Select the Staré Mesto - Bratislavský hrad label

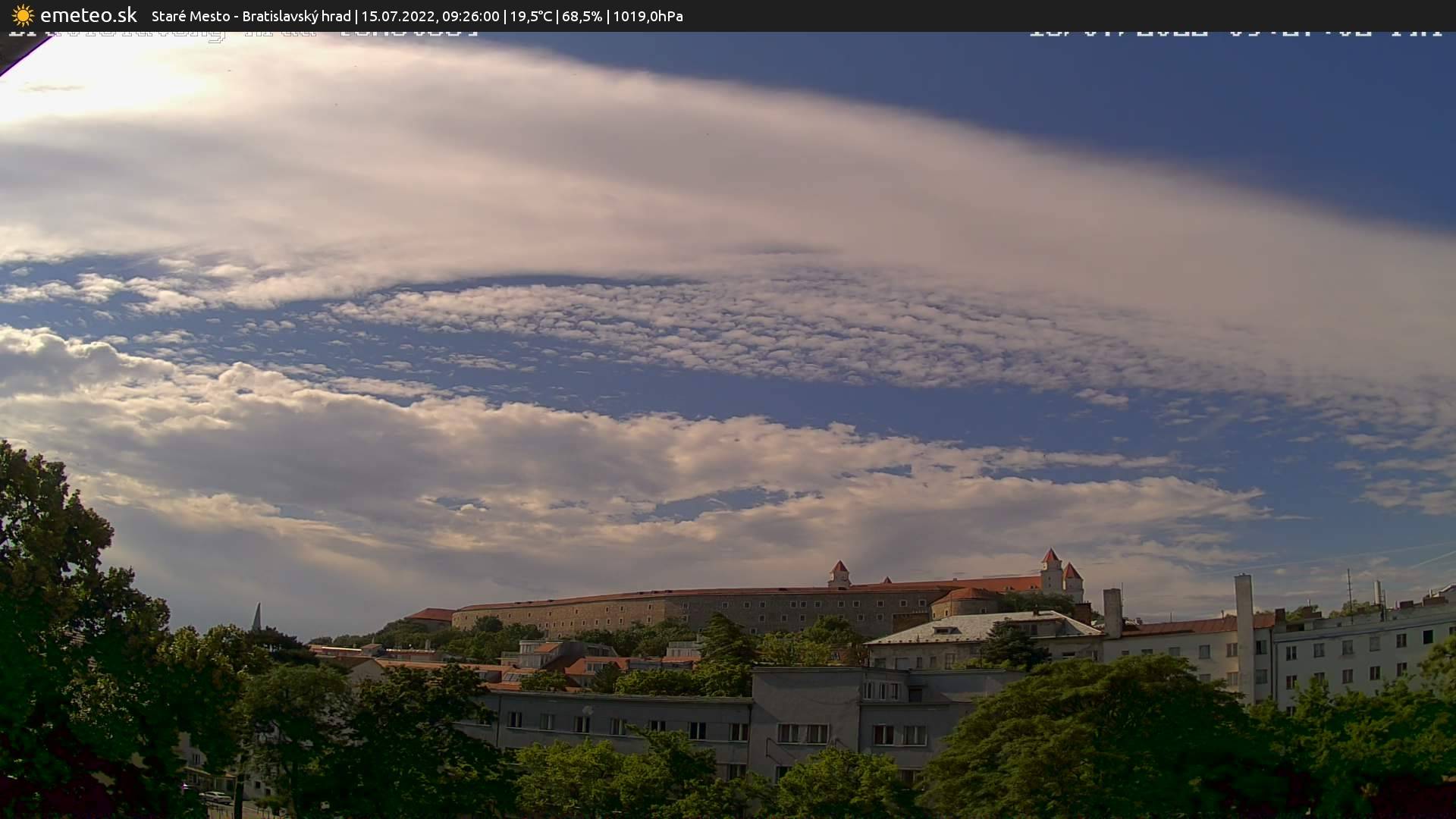coord(251,17)
